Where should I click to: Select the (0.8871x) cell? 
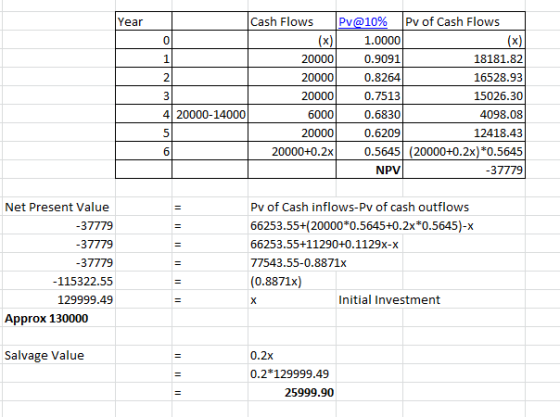point(276,281)
